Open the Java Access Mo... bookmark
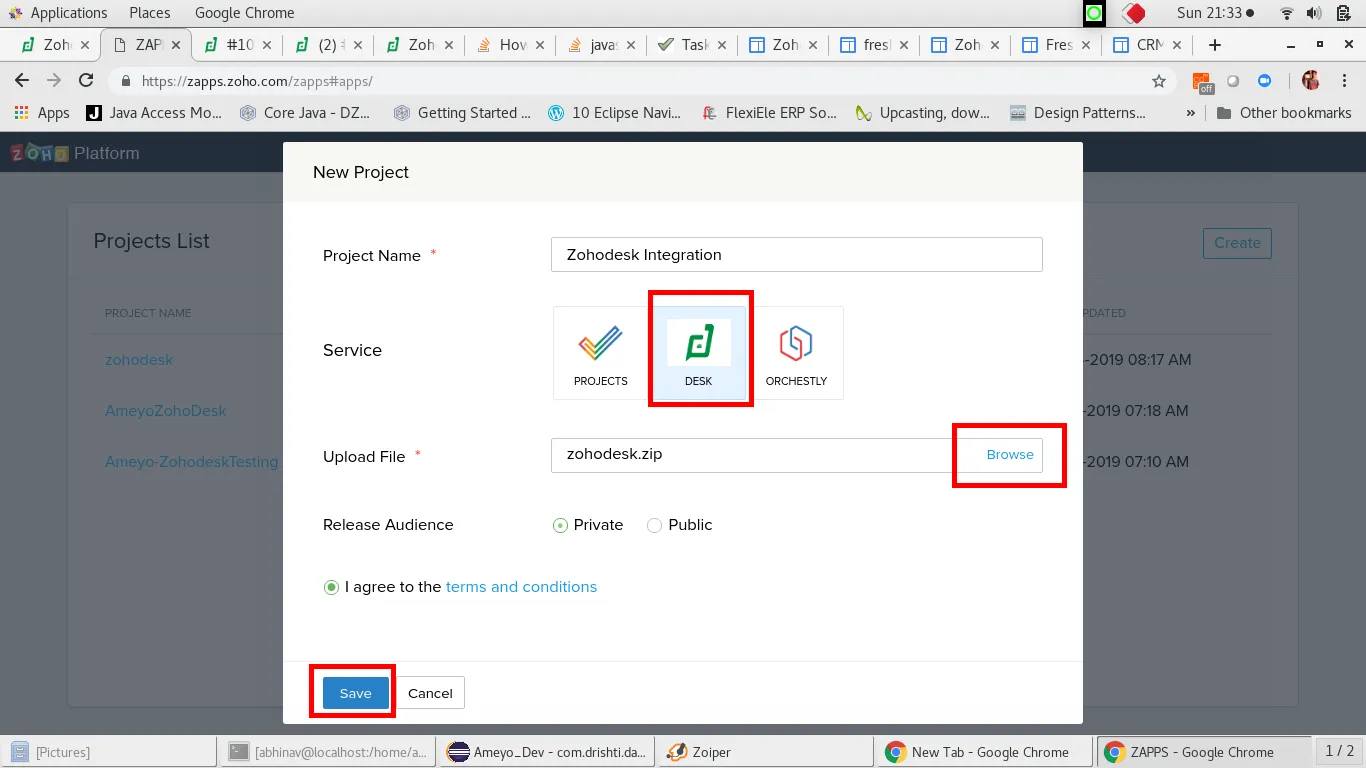The height and width of the screenshot is (768, 1366). click(x=154, y=113)
